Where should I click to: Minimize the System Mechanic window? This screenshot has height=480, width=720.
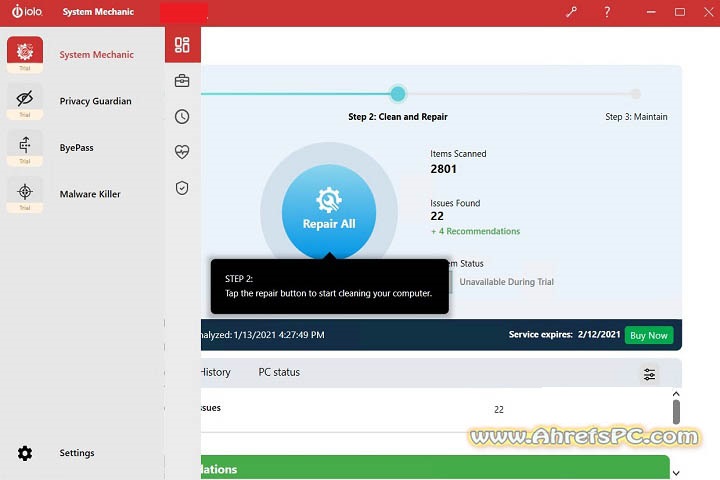651,12
